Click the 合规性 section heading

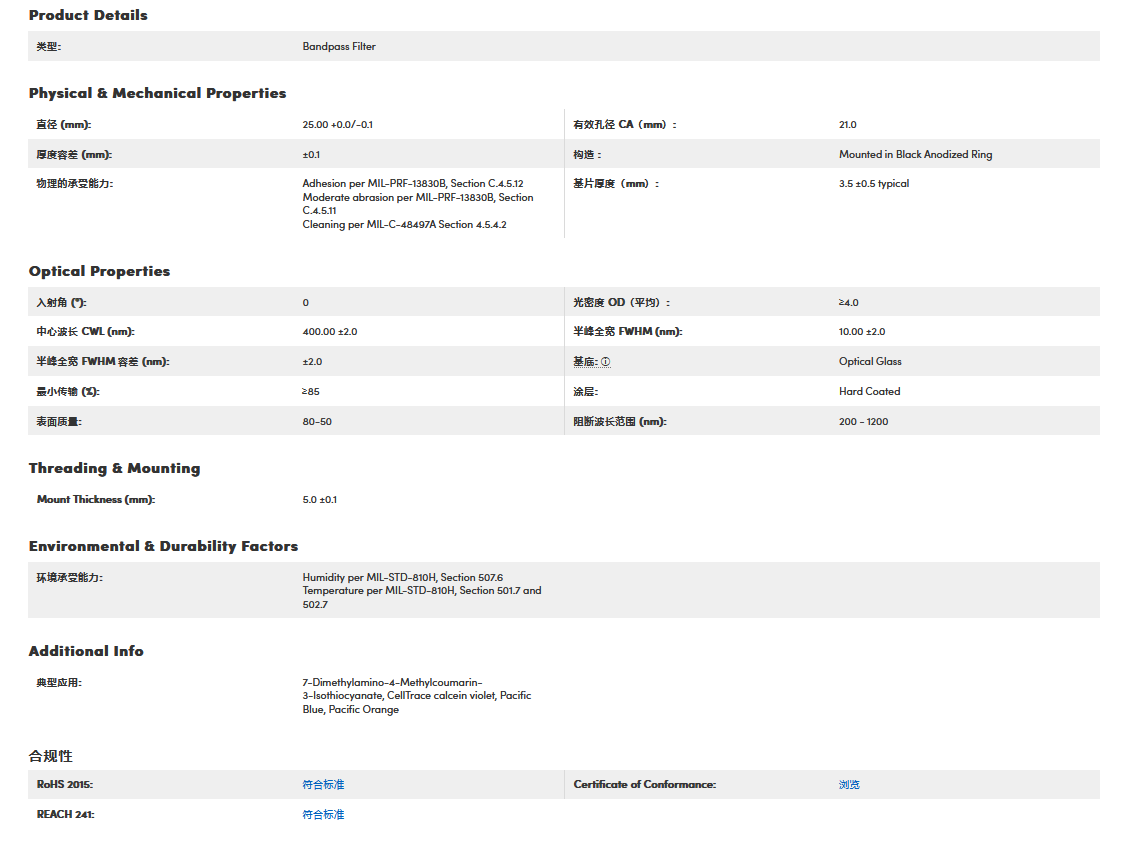51,756
